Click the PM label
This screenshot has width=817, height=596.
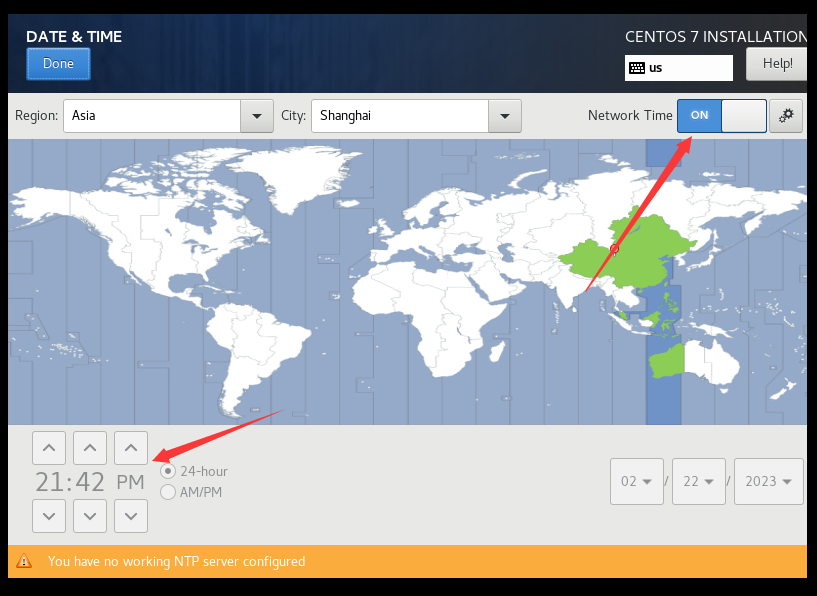130,482
